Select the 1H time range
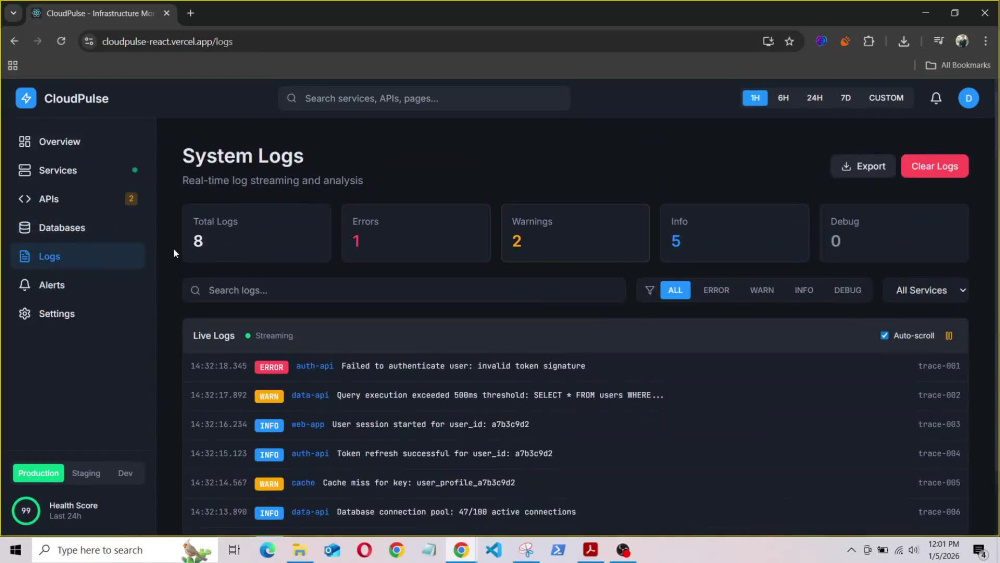The width and height of the screenshot is (1000, 563). (755, 98)
